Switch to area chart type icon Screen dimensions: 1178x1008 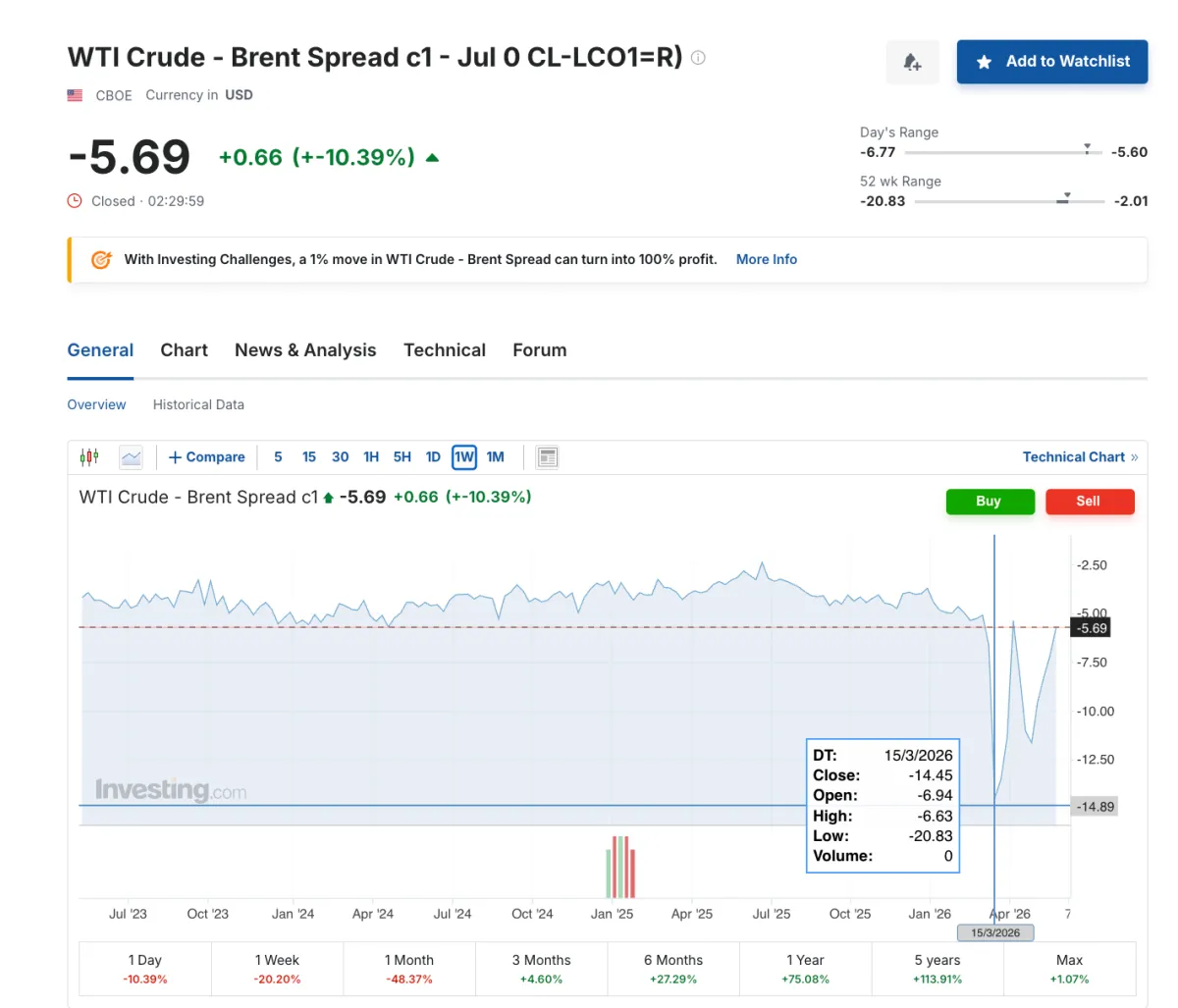pos(131,456)
